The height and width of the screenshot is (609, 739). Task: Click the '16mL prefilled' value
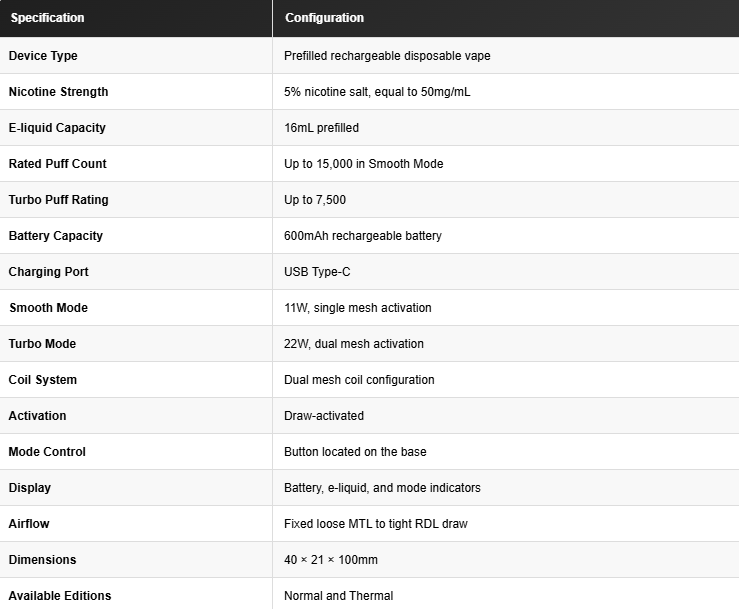click(321, 128)
